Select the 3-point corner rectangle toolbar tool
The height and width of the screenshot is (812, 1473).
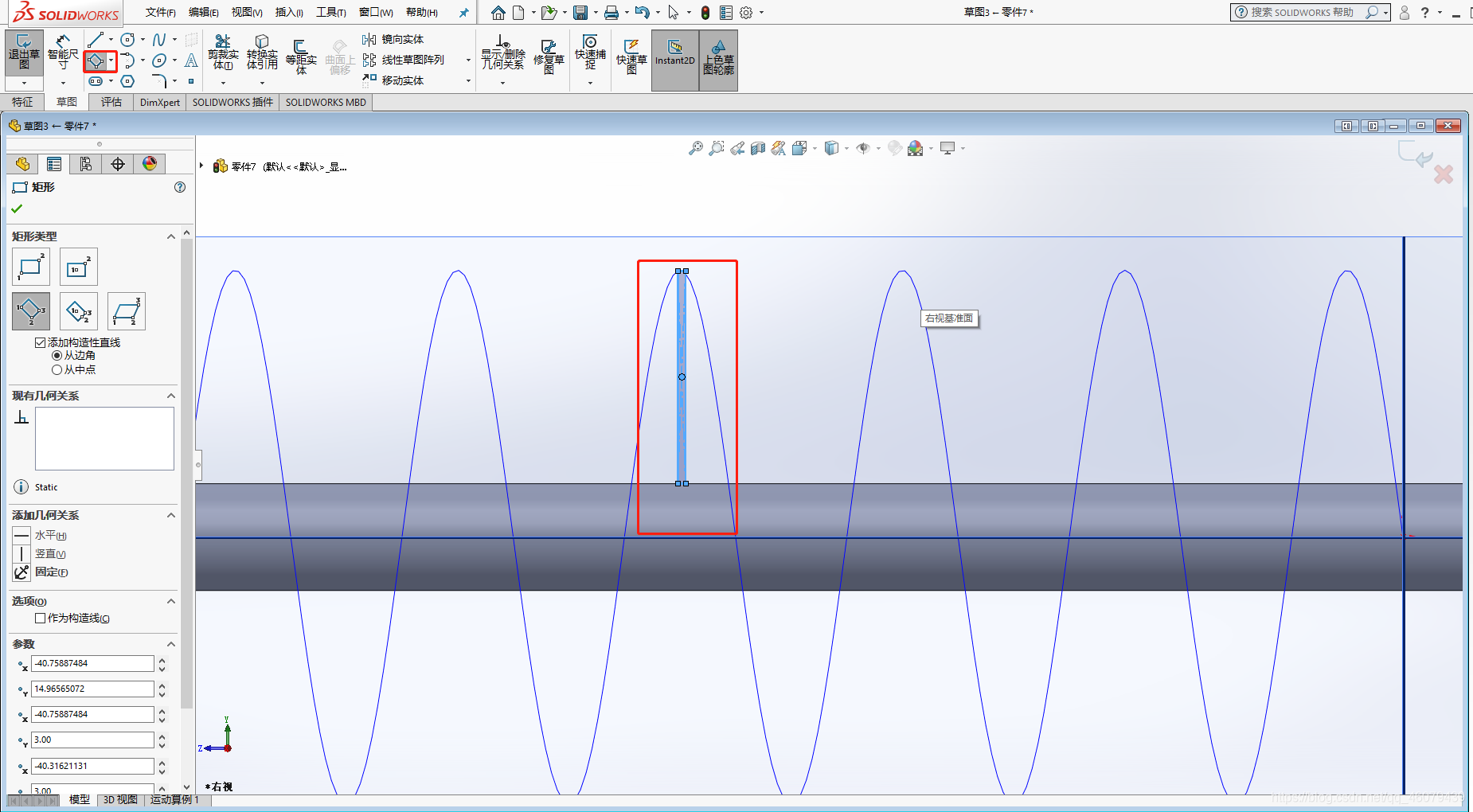tap(96, 61)
